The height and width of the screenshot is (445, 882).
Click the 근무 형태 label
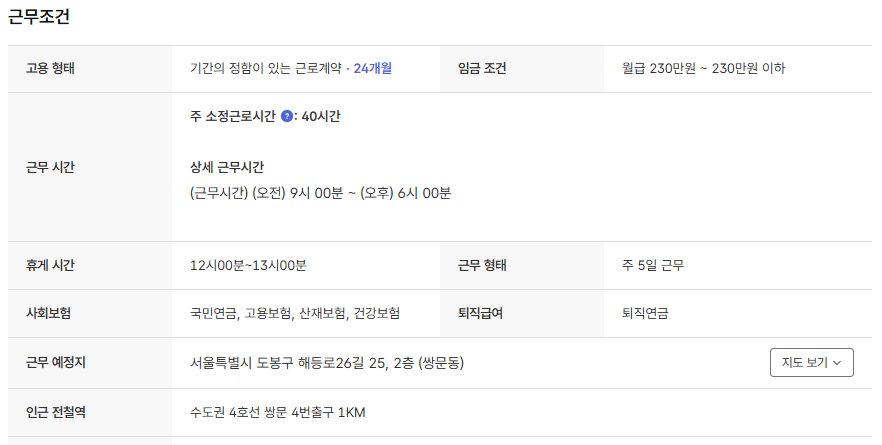point(482,265)
